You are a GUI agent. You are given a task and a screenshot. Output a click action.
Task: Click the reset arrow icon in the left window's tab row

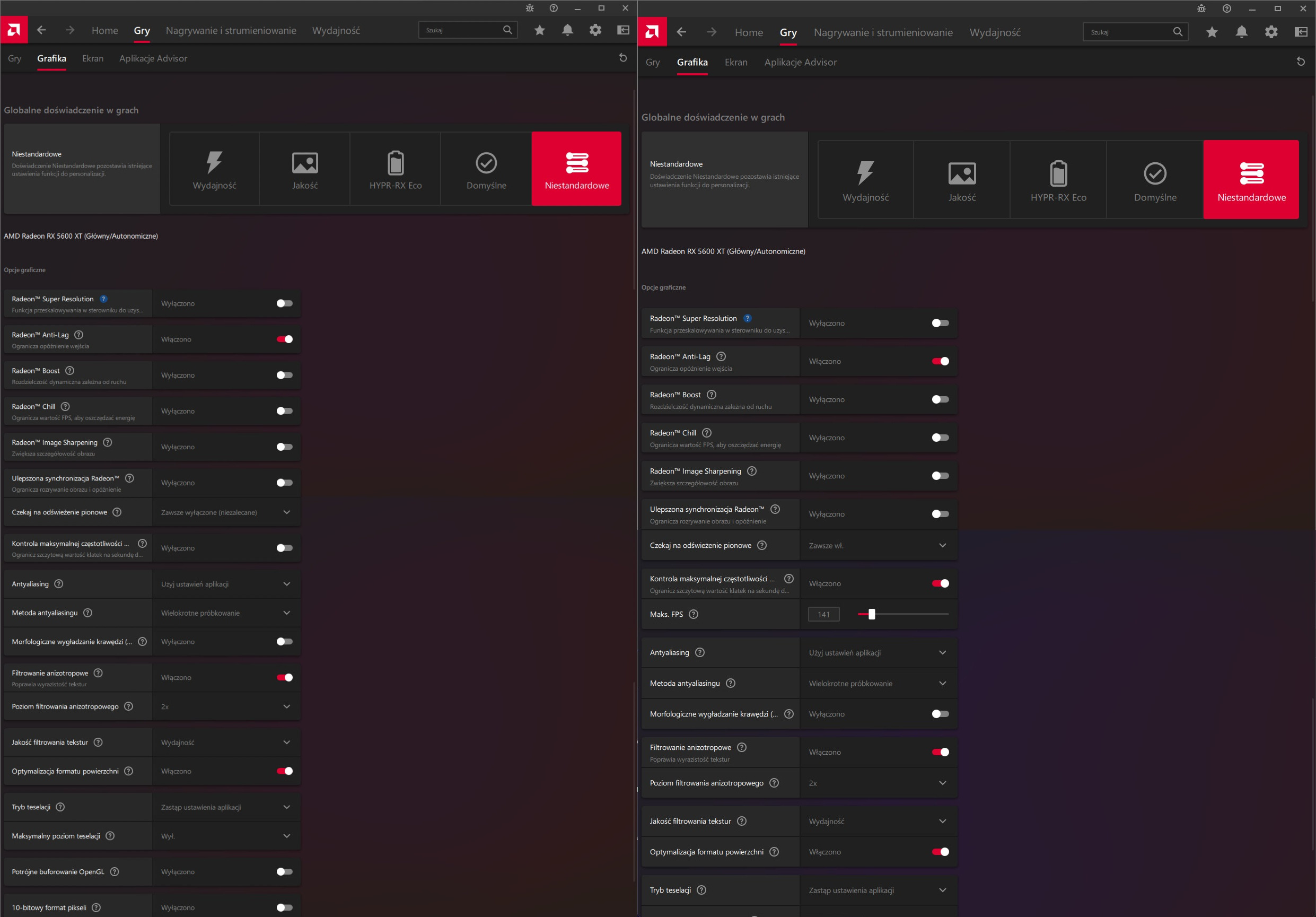[622, 58]
